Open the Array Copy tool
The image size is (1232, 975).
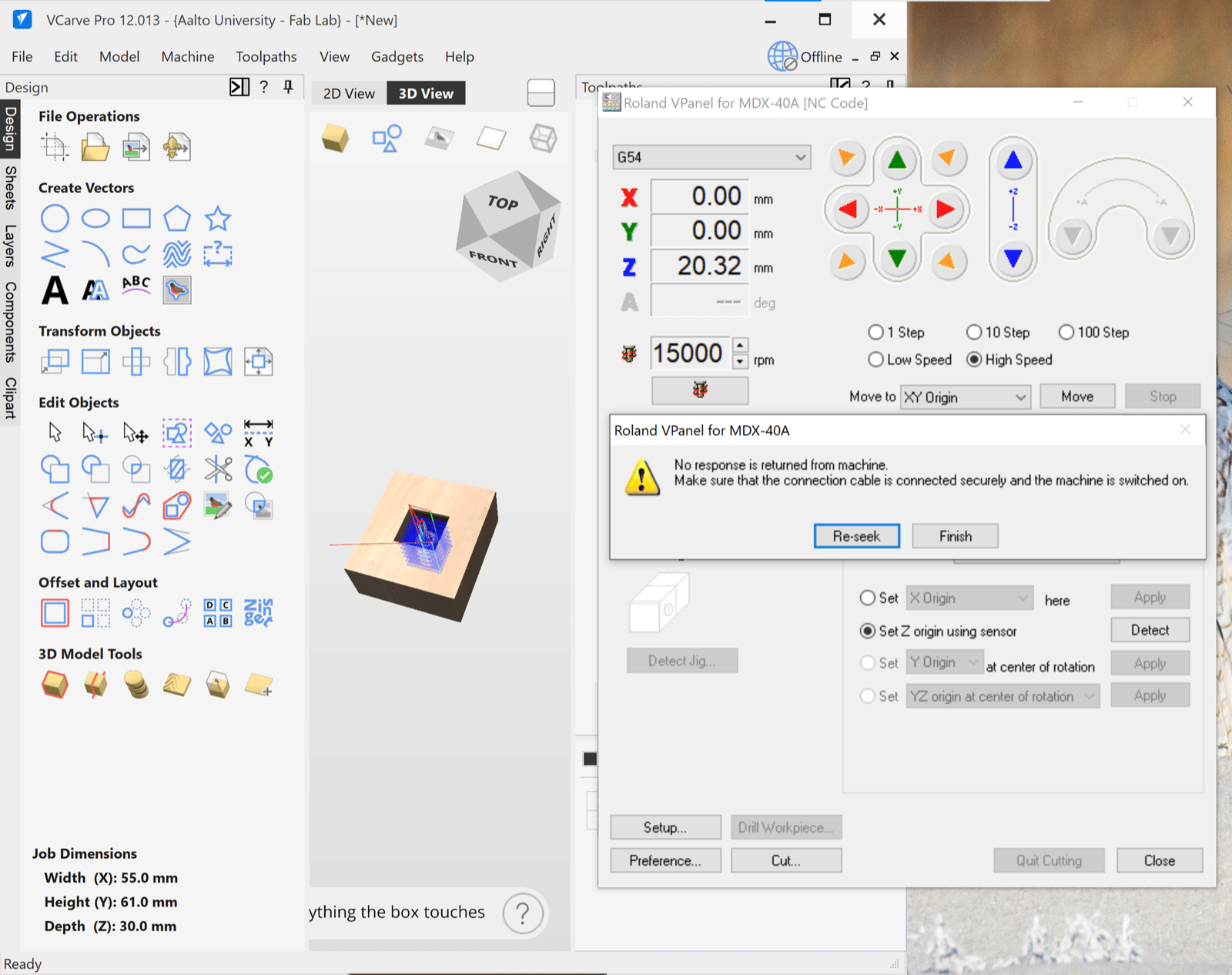point(95,613)
